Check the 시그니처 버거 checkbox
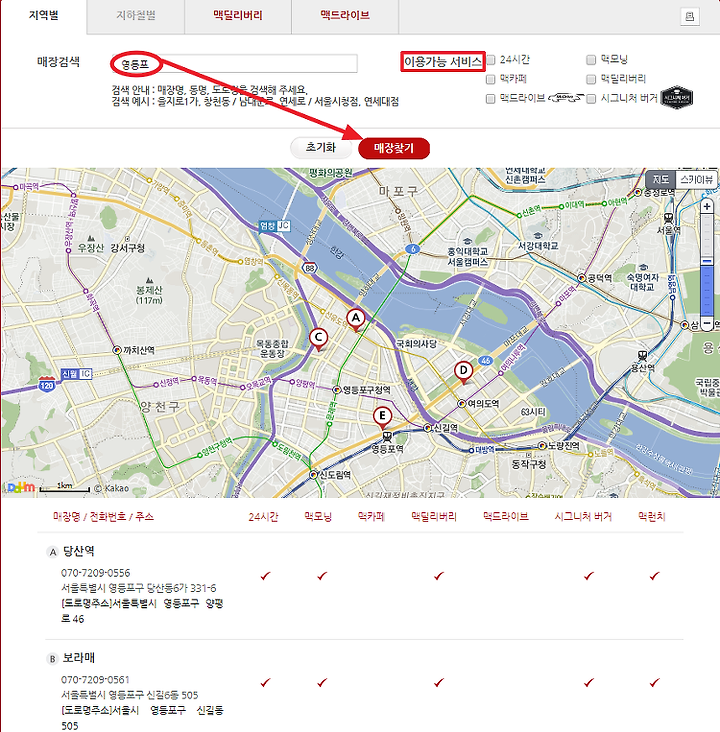The height and width of the screenshot is (732, 720). click(591, 99)
